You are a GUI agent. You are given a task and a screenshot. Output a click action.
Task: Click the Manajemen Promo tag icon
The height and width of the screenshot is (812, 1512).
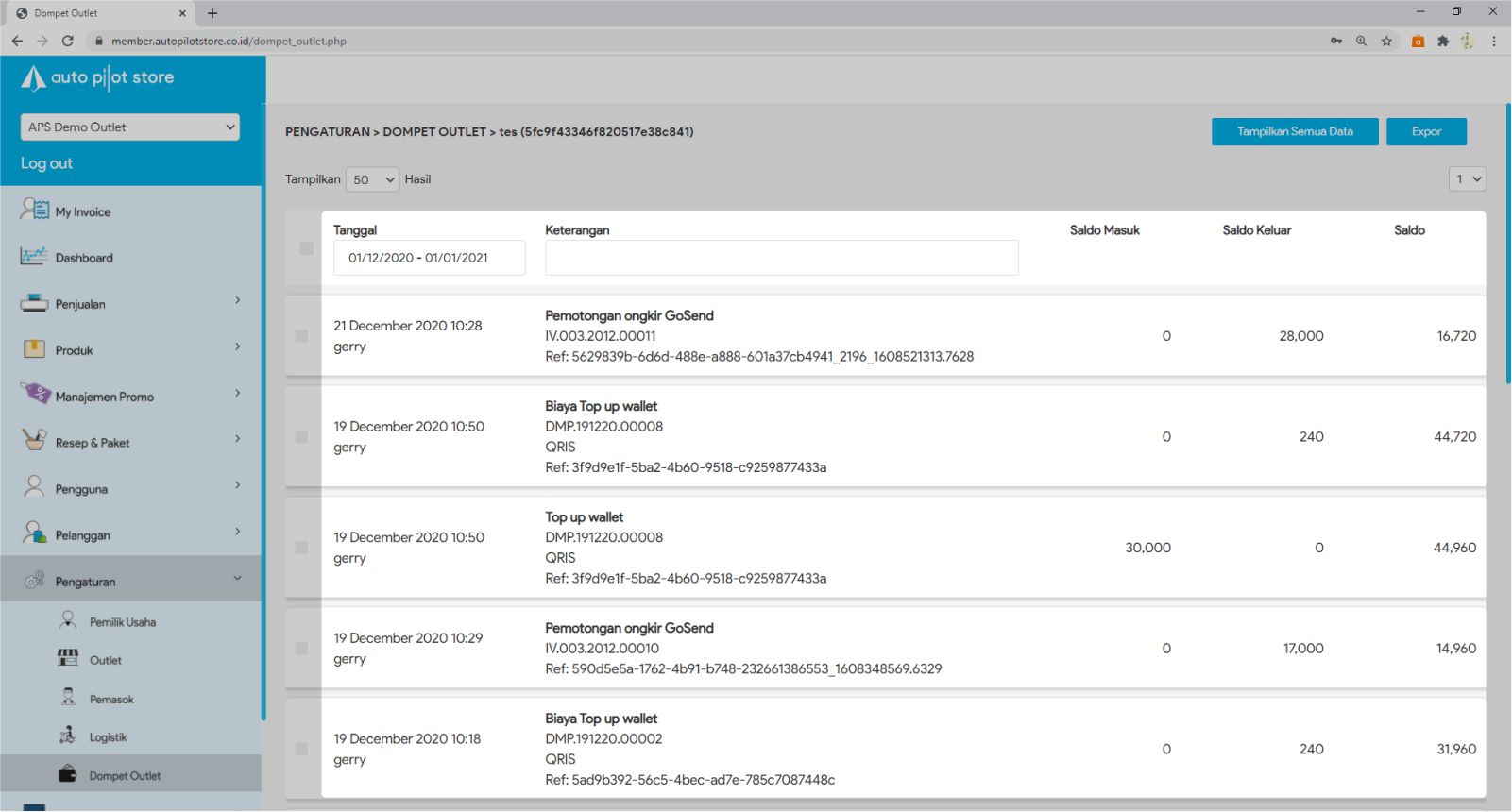click(36, 394)
